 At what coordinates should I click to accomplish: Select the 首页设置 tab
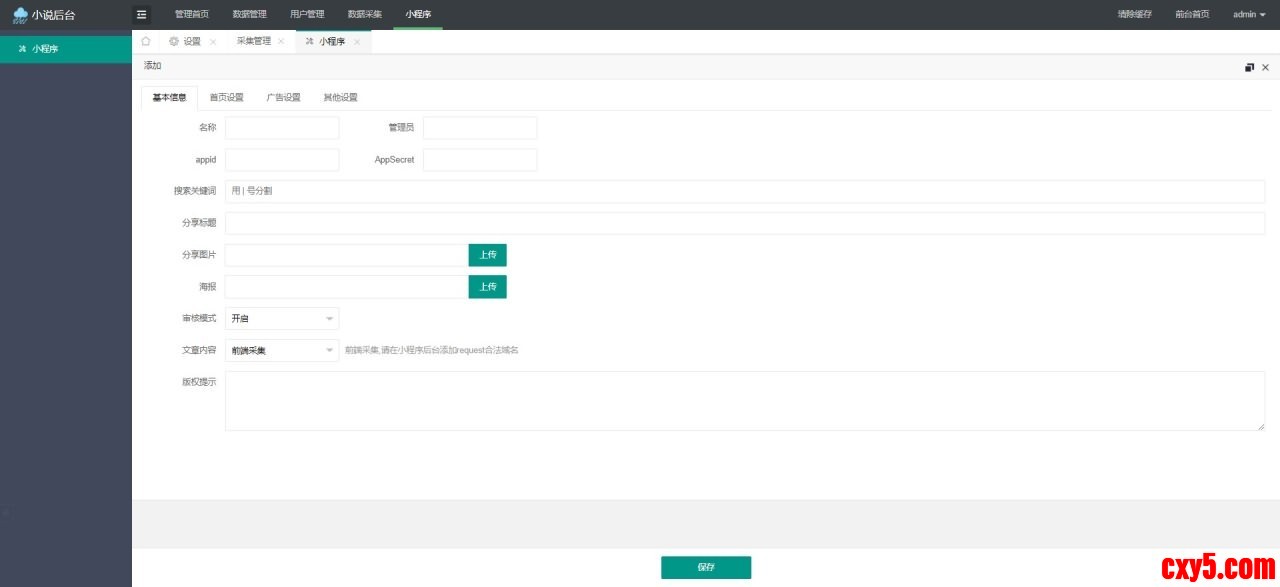(x=226, y=97)
